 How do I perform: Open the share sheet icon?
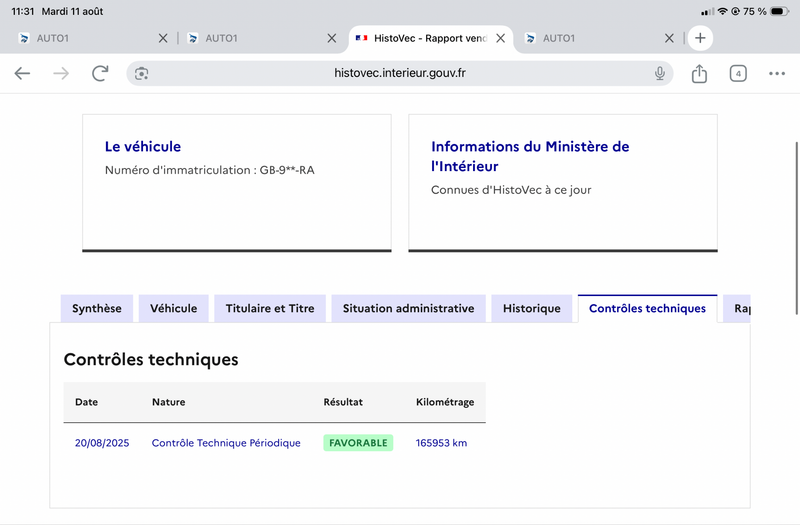click(699, 73)
